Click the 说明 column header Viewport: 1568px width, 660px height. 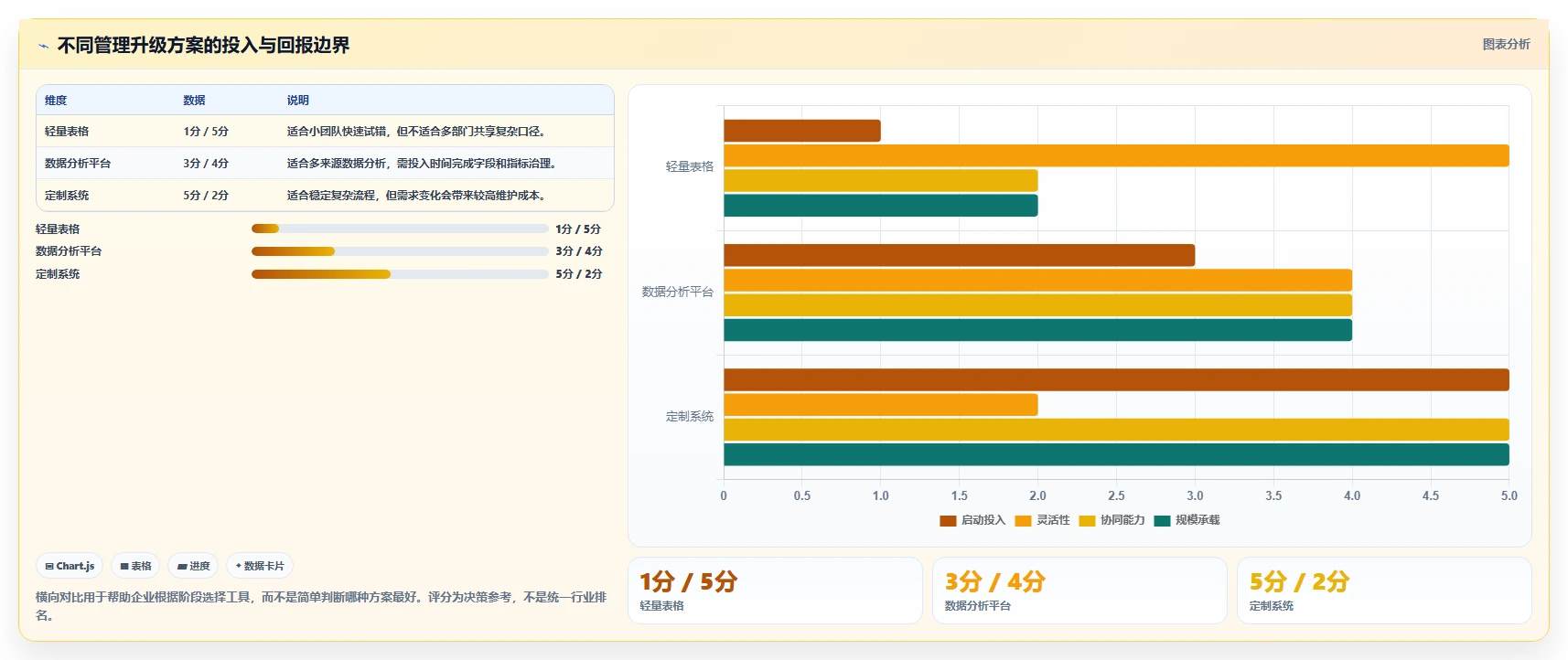[298, 101]
